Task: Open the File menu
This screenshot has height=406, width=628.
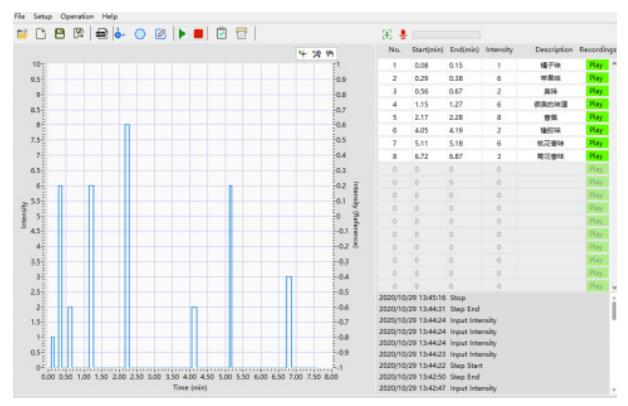Action: (20, 16)
